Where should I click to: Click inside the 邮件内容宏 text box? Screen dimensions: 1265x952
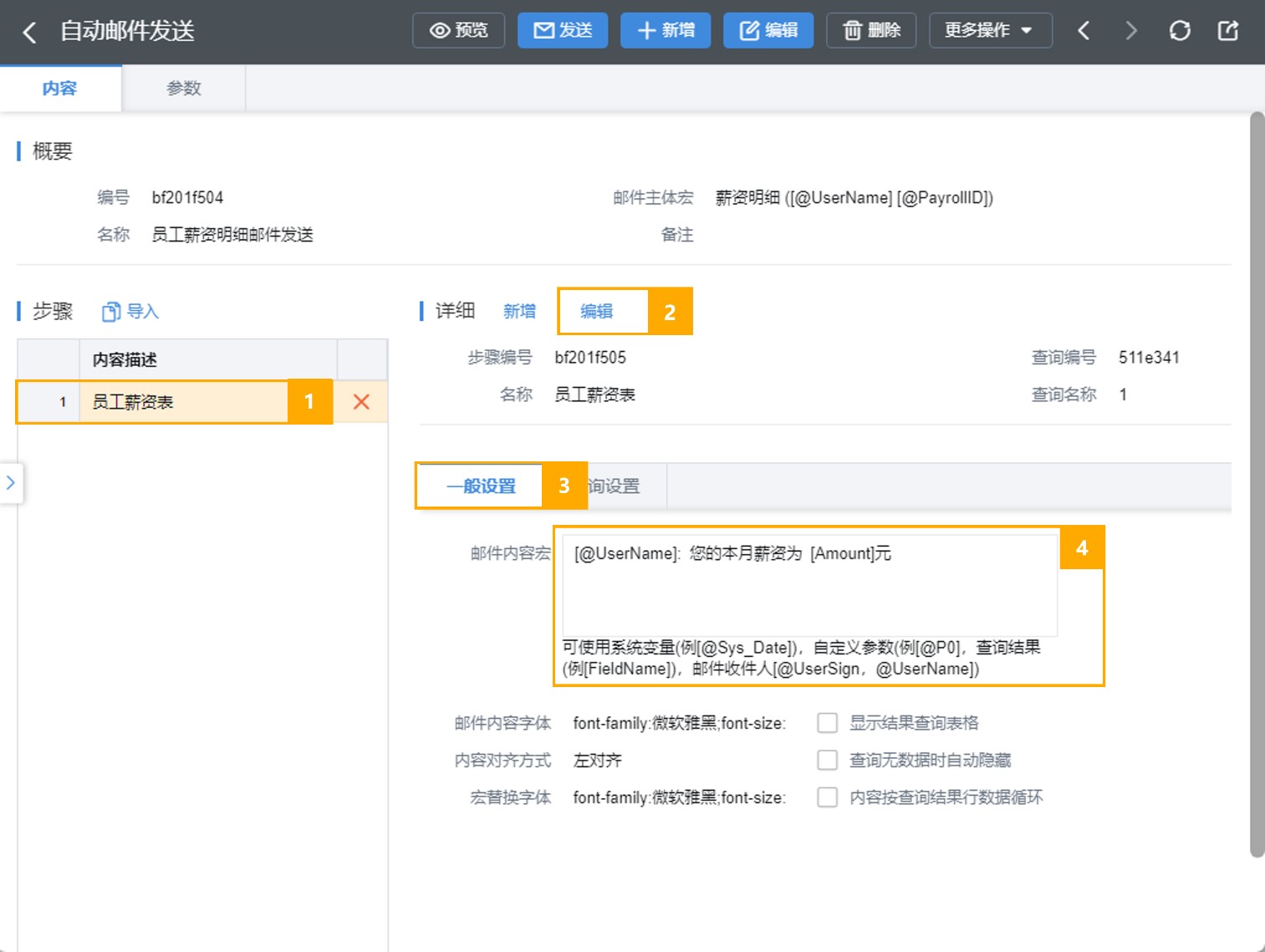tap(809, 585)
